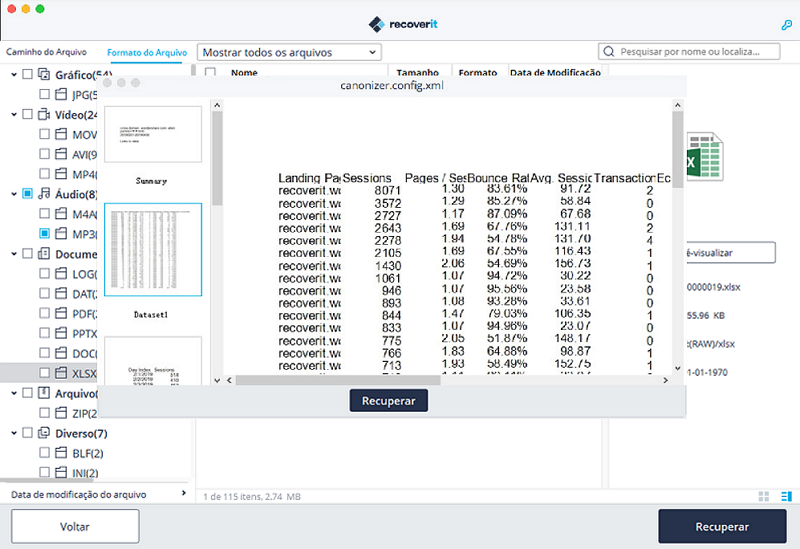800x549 pixels.
Task: Collapse the Áudio tree node
Action: pyautogui.click(x=14, y=194)
